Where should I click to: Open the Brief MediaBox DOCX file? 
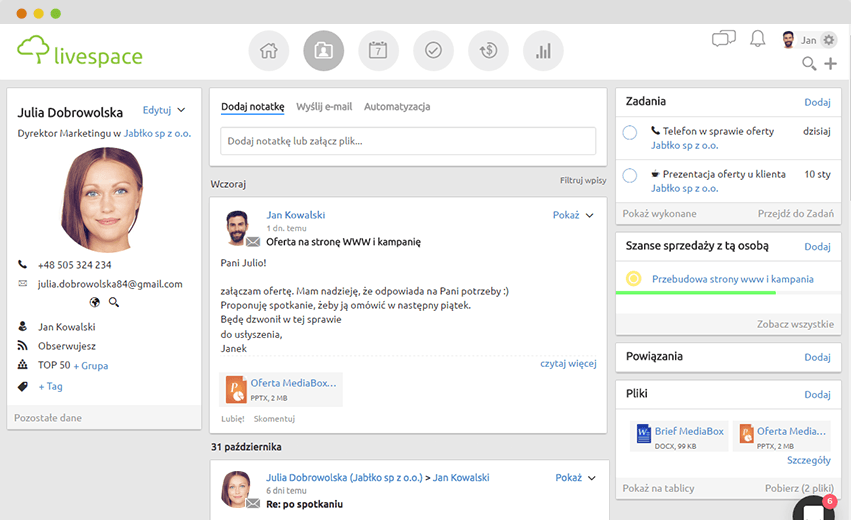(679, 437)
